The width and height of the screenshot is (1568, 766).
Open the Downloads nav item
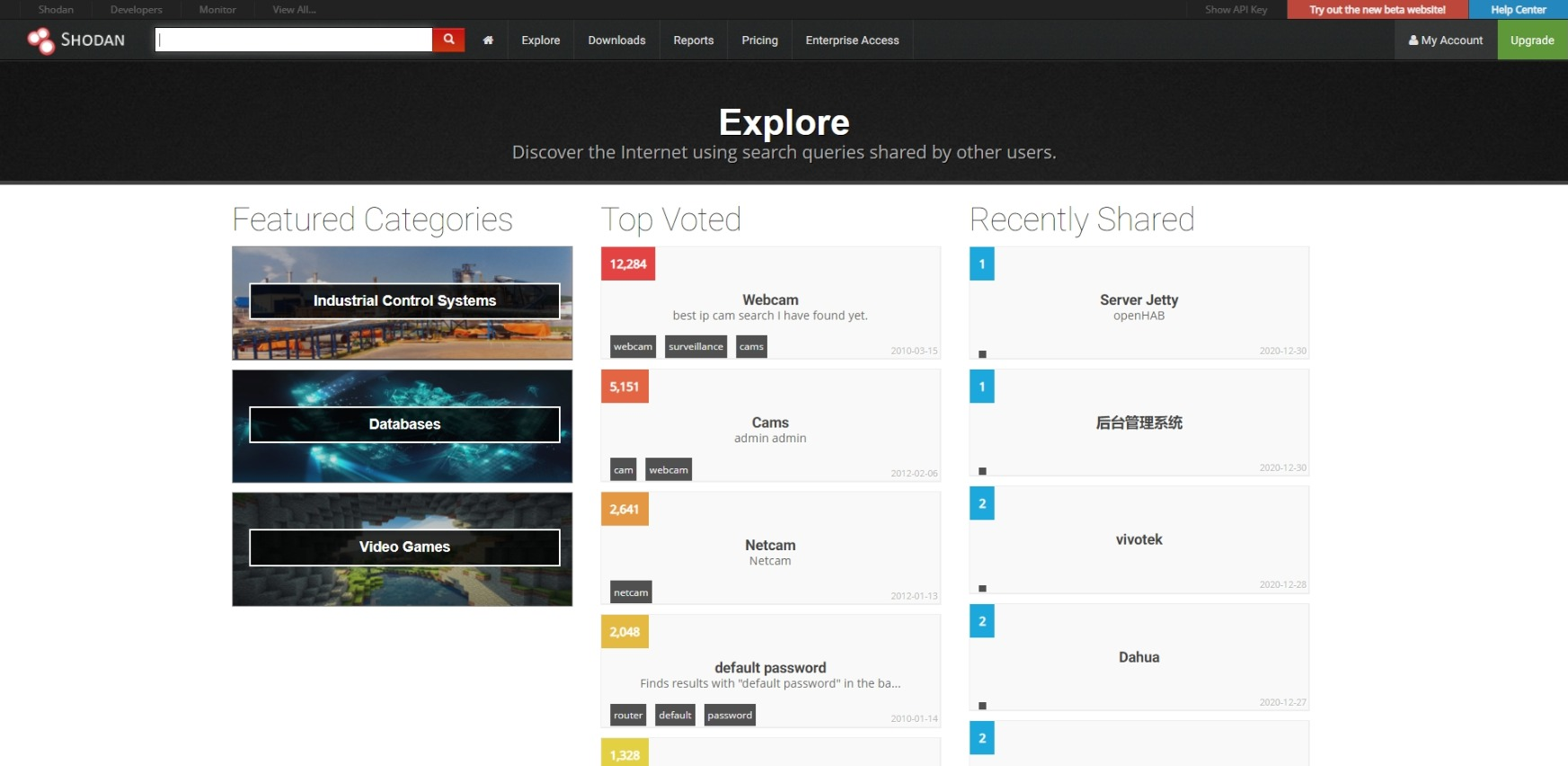click(616, 40)
